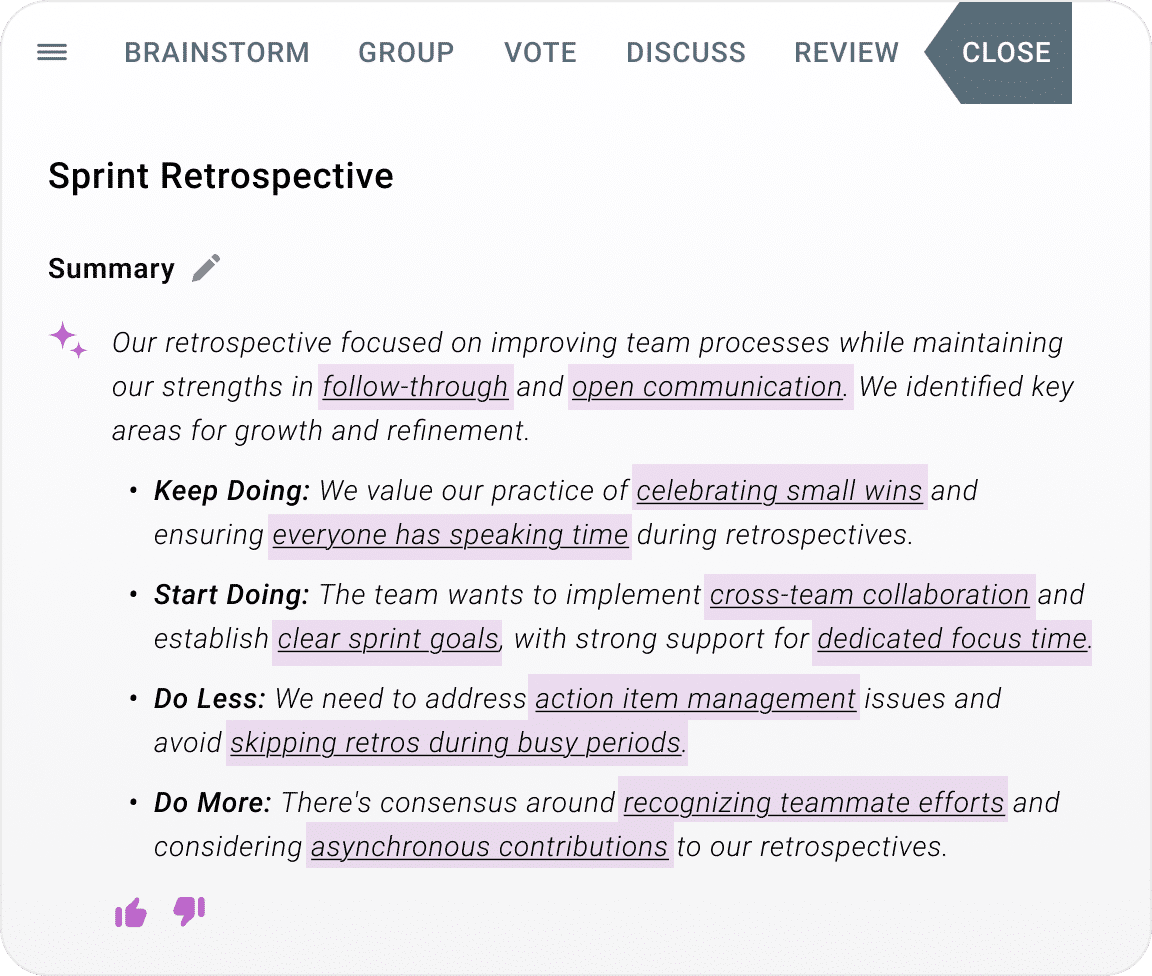The image size is (1152, 976).
Task: Open the hamburger menu
Action: [x=52, y=53]
